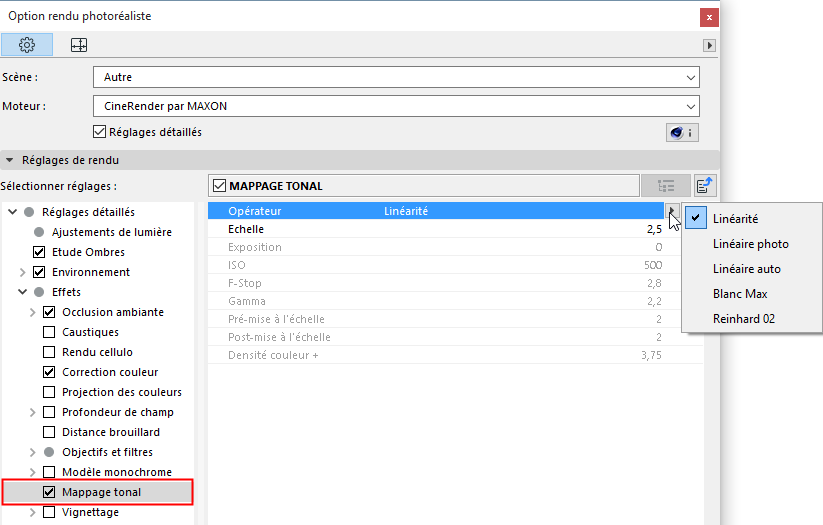The height and width of the screenshot is (525, 823).
Task: Switch to the render size tab icon
Action: click(79, 45)
